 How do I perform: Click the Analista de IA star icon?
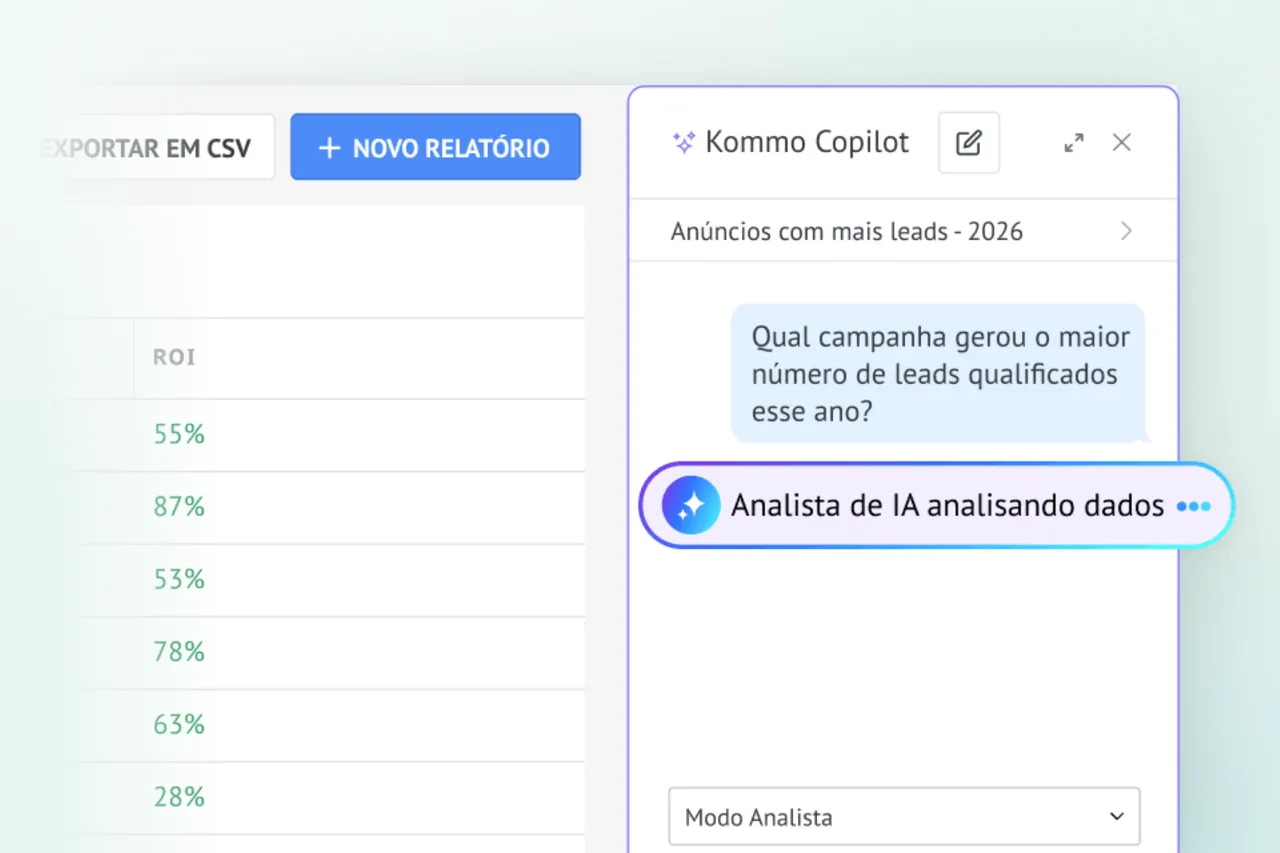coord(691,505)
